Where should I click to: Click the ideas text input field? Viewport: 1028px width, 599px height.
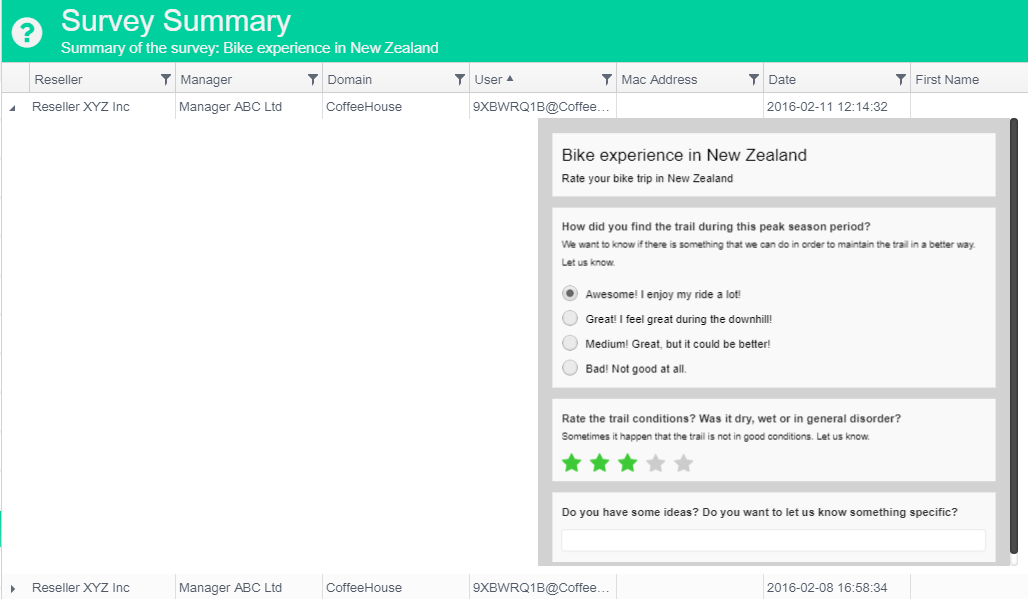pos(773,541)
